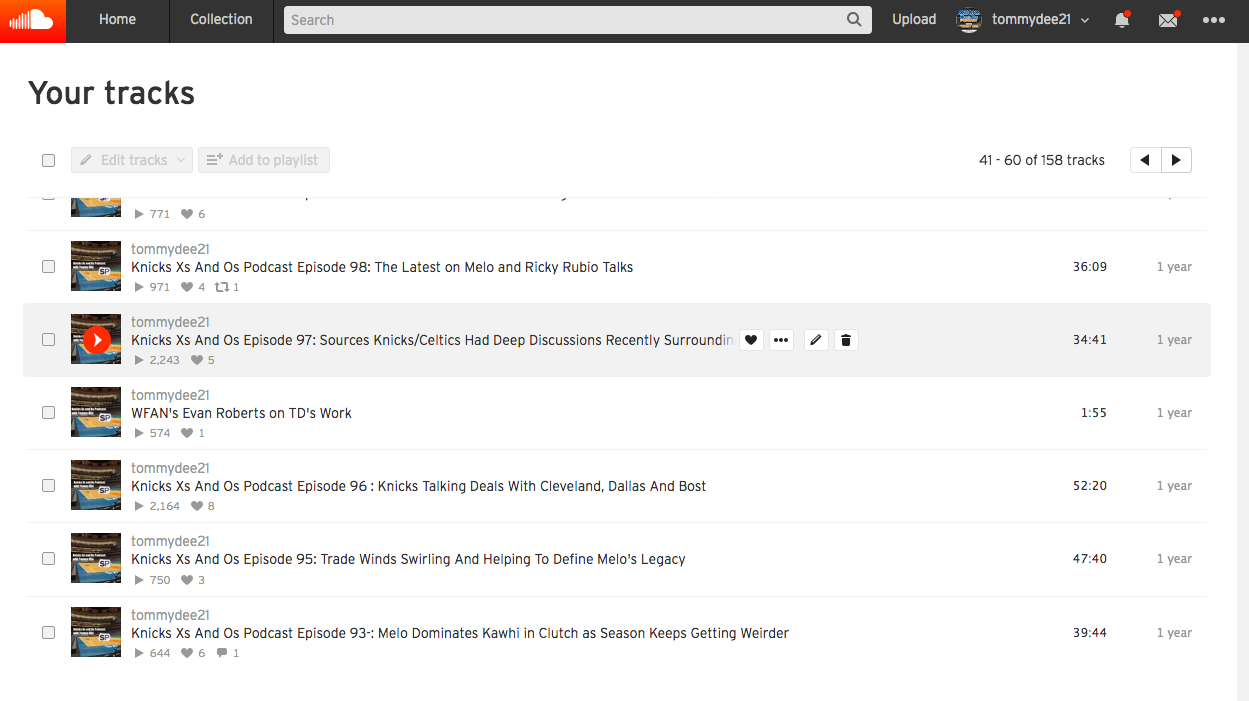This screenshot has width=1249, height=701.
Task: Select the Episode 97 track checkbox
Action: (x=48, y=340)
